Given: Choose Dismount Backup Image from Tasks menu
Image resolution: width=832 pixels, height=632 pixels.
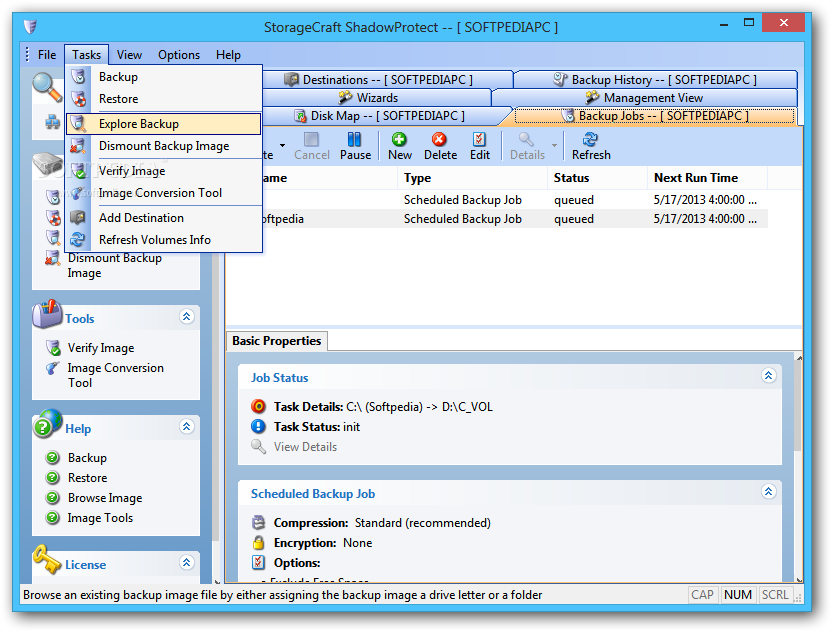Looking at the screenshot, I should click(164, 146).
